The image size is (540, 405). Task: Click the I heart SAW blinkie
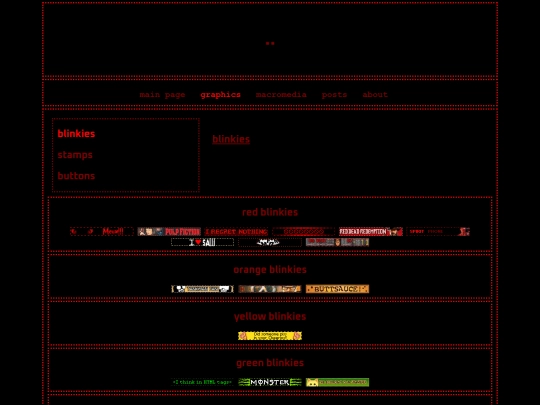[202, 242]
